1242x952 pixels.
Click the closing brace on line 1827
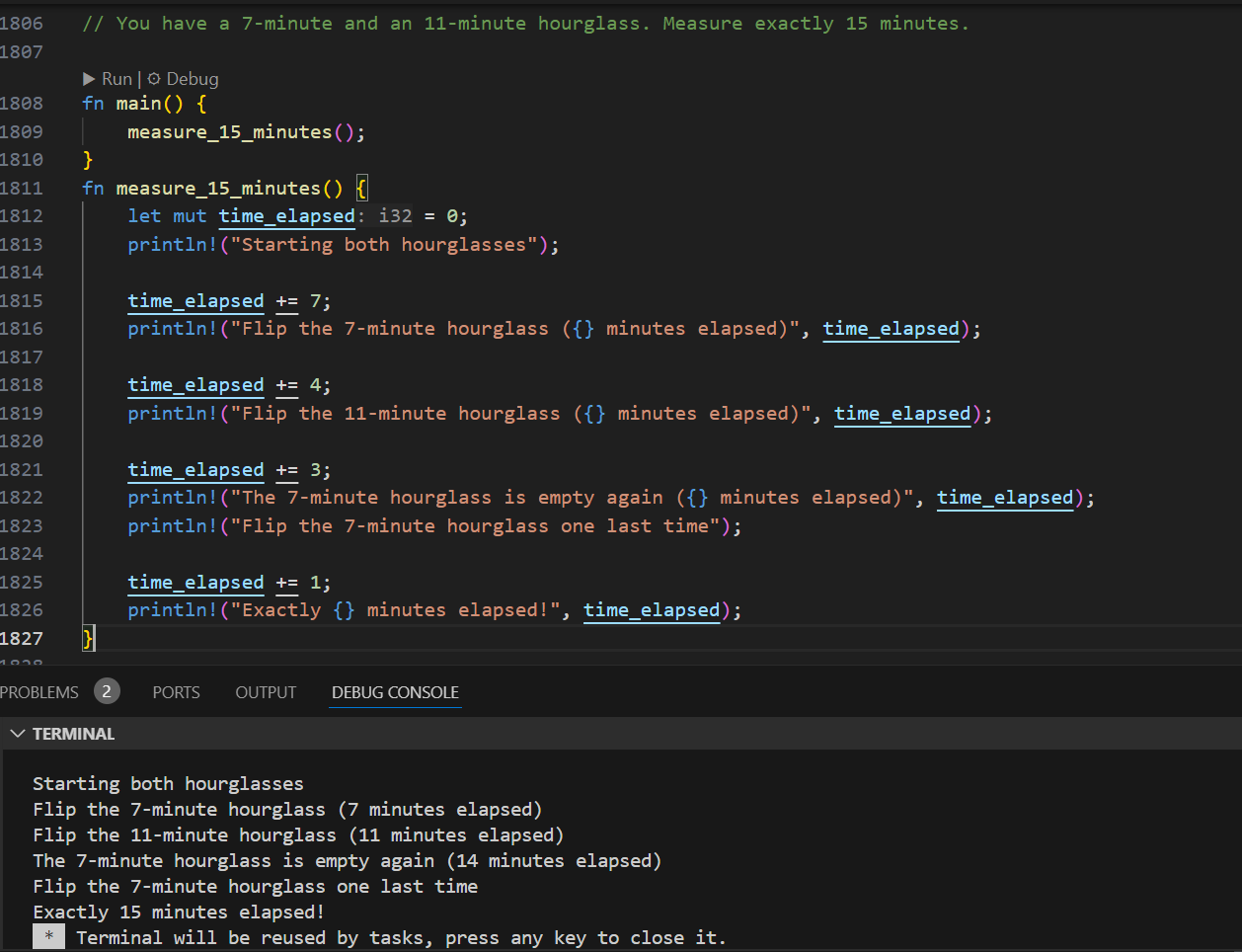point(88,639)
